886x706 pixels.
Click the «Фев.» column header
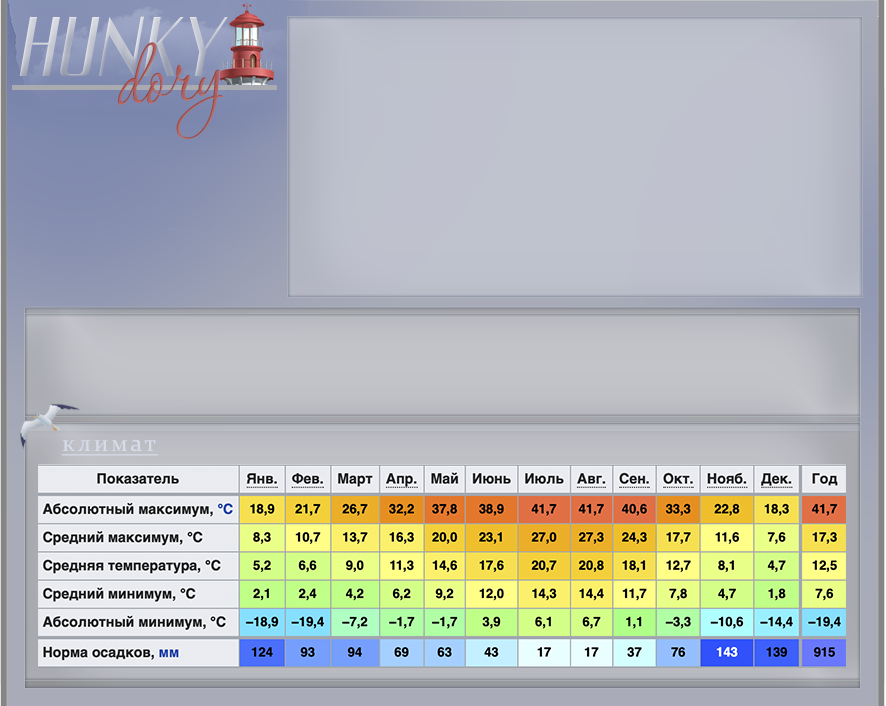(x=307, y=479)
